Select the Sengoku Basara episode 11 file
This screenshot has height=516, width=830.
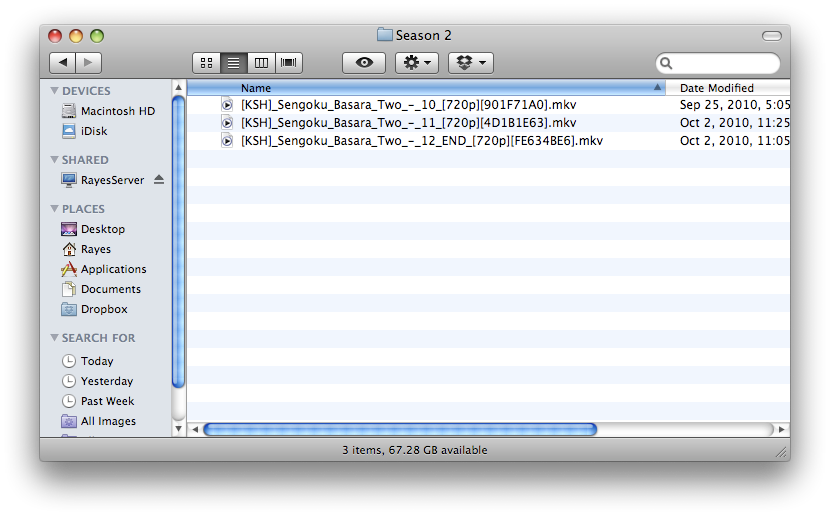click(409, 123)
